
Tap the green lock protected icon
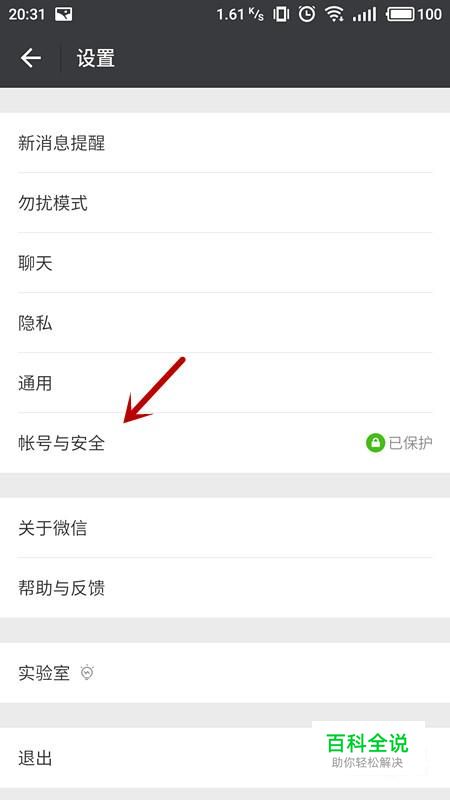pos(376,443)
